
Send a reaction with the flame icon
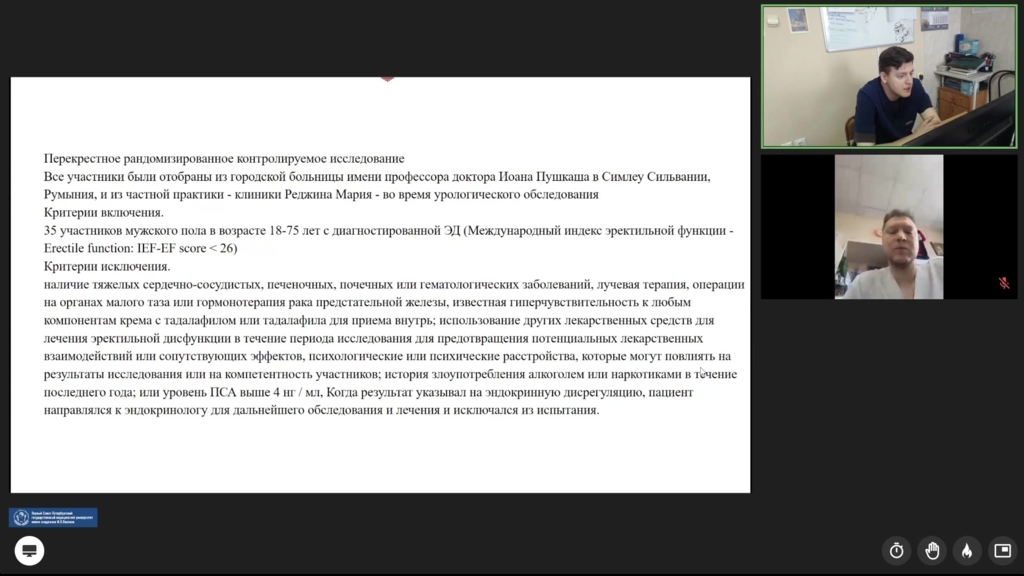click(x=966, y=550)
